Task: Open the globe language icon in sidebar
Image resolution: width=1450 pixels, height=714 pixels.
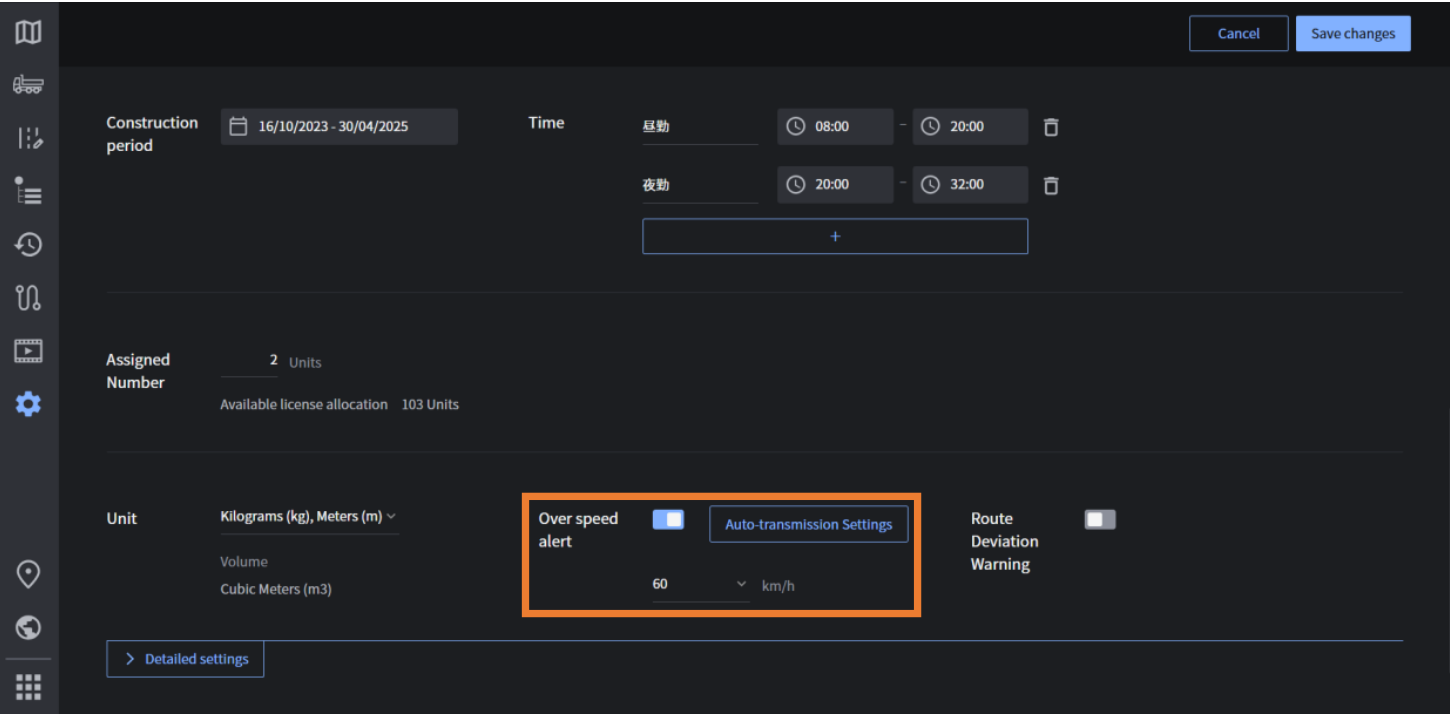Action: pos(28,627)
